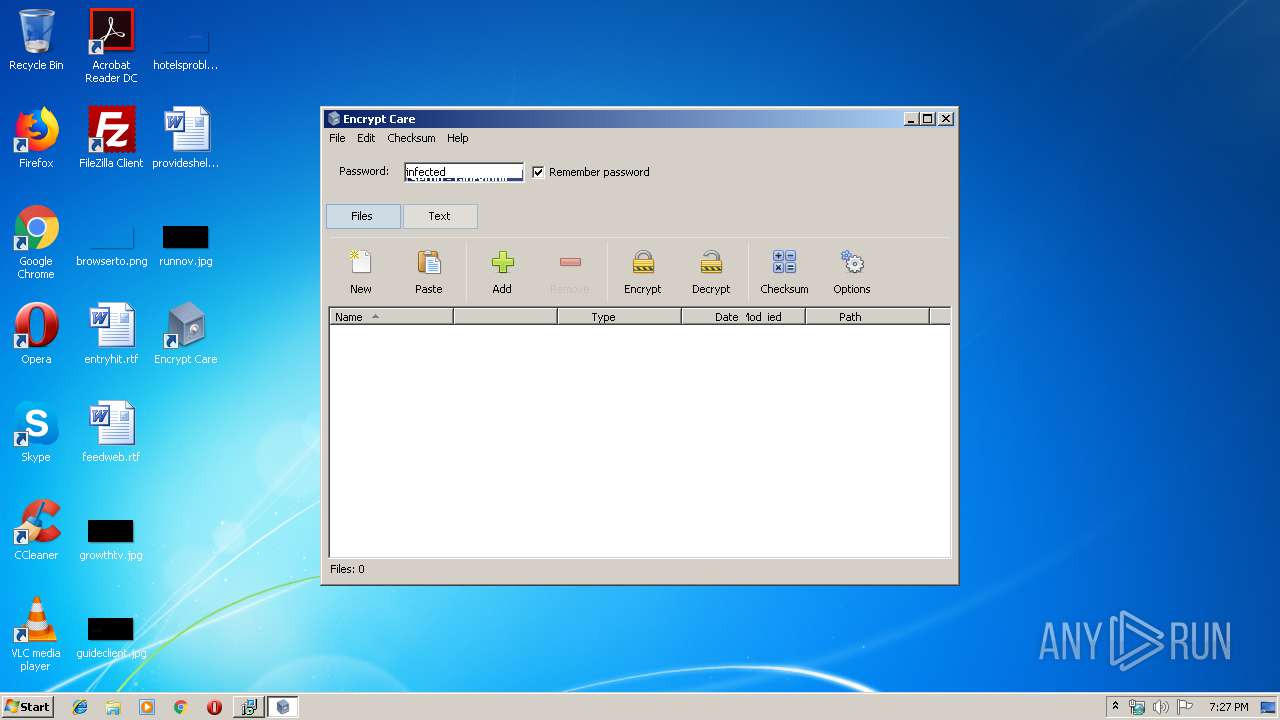Select the entryhit.rtf desktop file
The height and width of the screenshot is (720, 1280).
(x=111, y=334)
